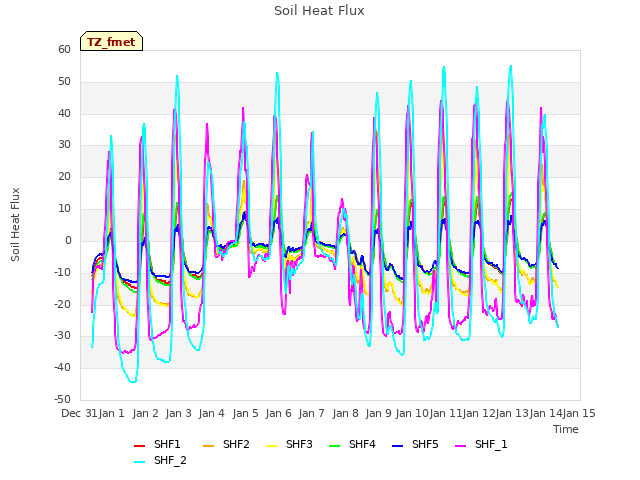
Task: Click the 30 y-axis tick label
Action: (64, 144)
